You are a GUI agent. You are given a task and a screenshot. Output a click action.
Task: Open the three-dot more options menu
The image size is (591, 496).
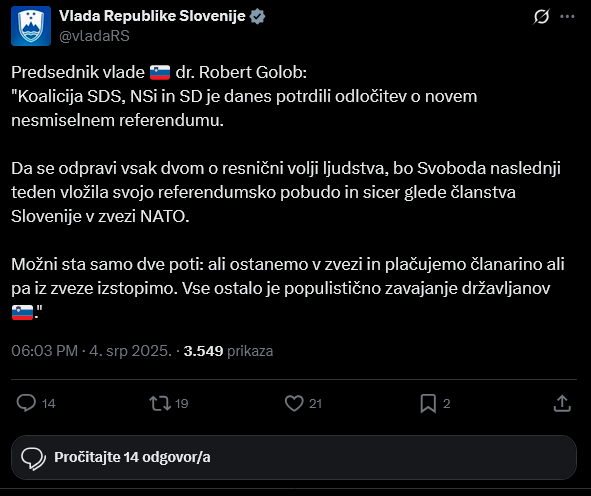(567, 17)
